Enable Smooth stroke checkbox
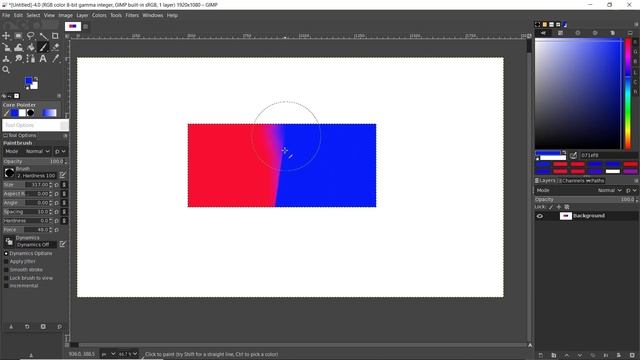The height and width of the screenshot is (360, 640). (x=6, y=270)
